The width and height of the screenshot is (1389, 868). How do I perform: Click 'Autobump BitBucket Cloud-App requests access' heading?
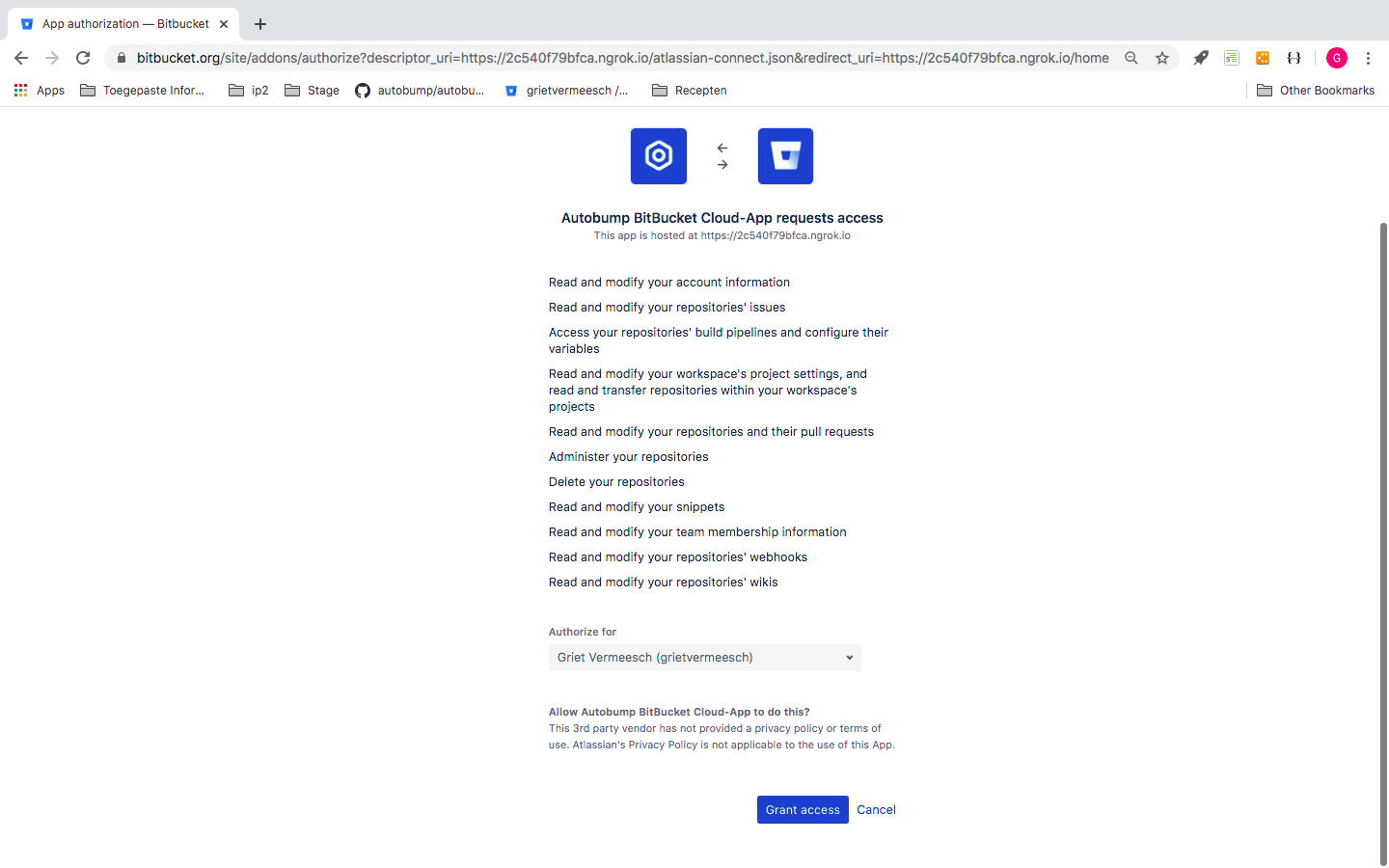(x=722, y=218)
